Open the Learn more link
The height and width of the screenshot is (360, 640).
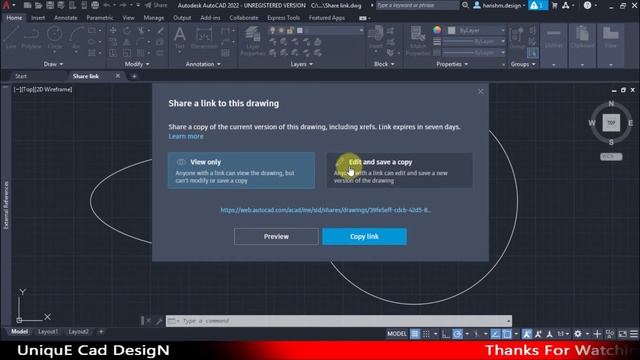(x=186, y=136)
